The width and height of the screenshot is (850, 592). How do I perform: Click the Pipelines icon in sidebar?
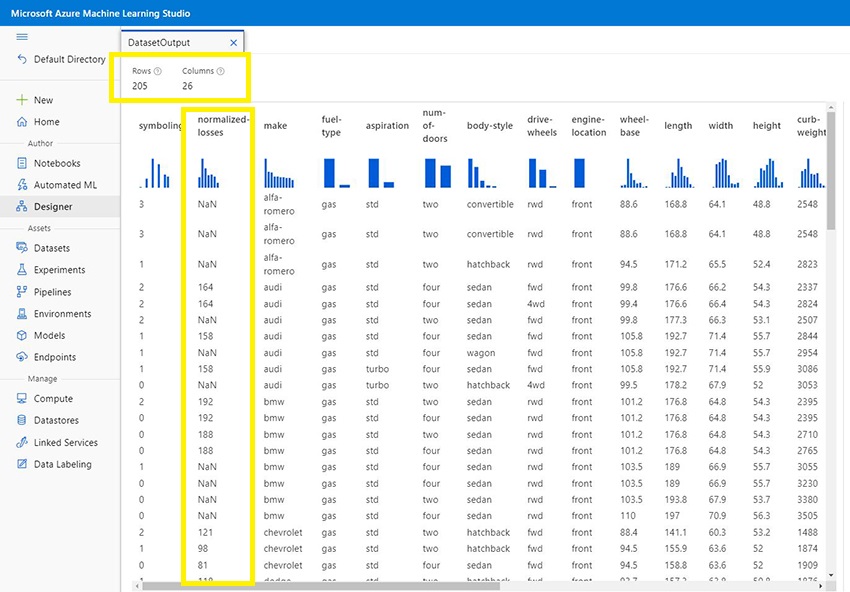[22, 292]
